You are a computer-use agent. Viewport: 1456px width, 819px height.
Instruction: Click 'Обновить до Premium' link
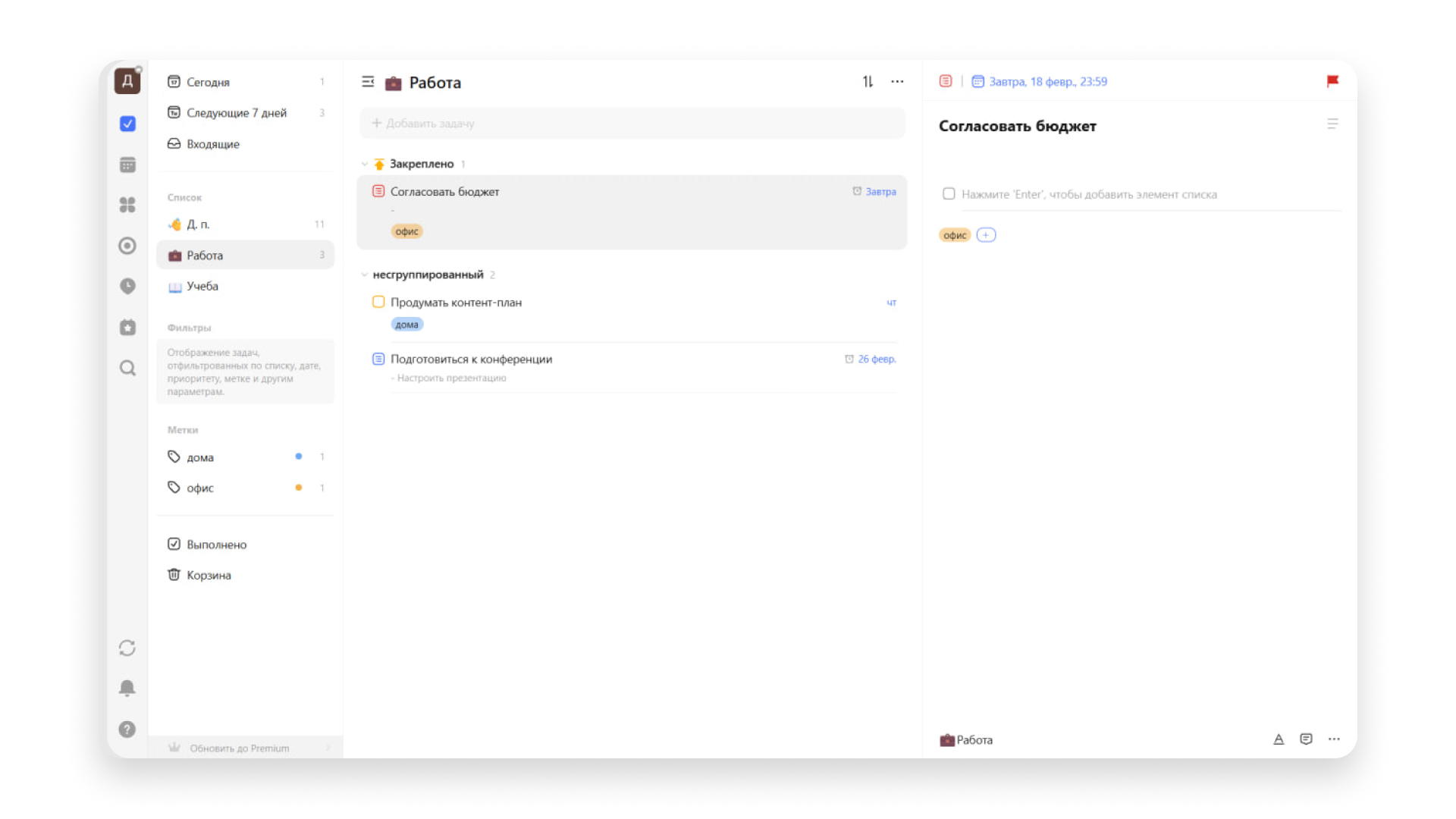[x=239, y=748]
